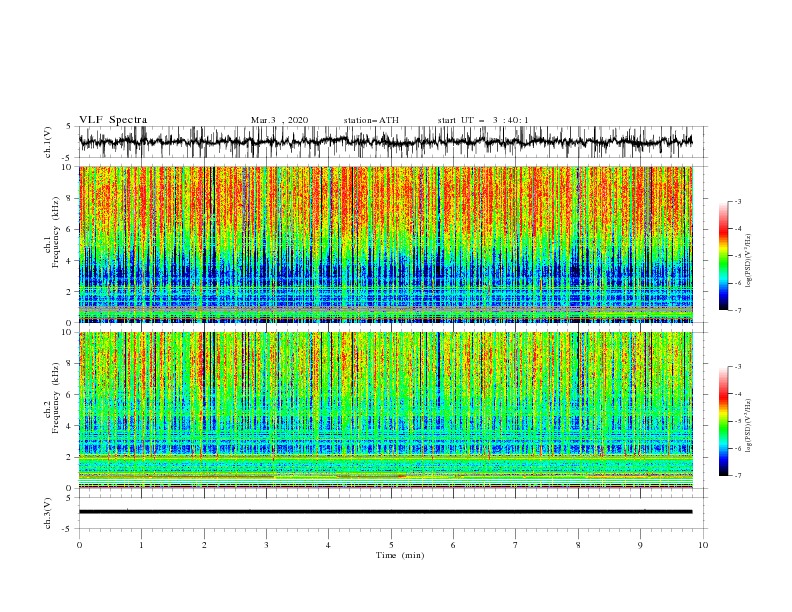
Task: Click the time axis tick label "1"
Action: pos(141,545)
